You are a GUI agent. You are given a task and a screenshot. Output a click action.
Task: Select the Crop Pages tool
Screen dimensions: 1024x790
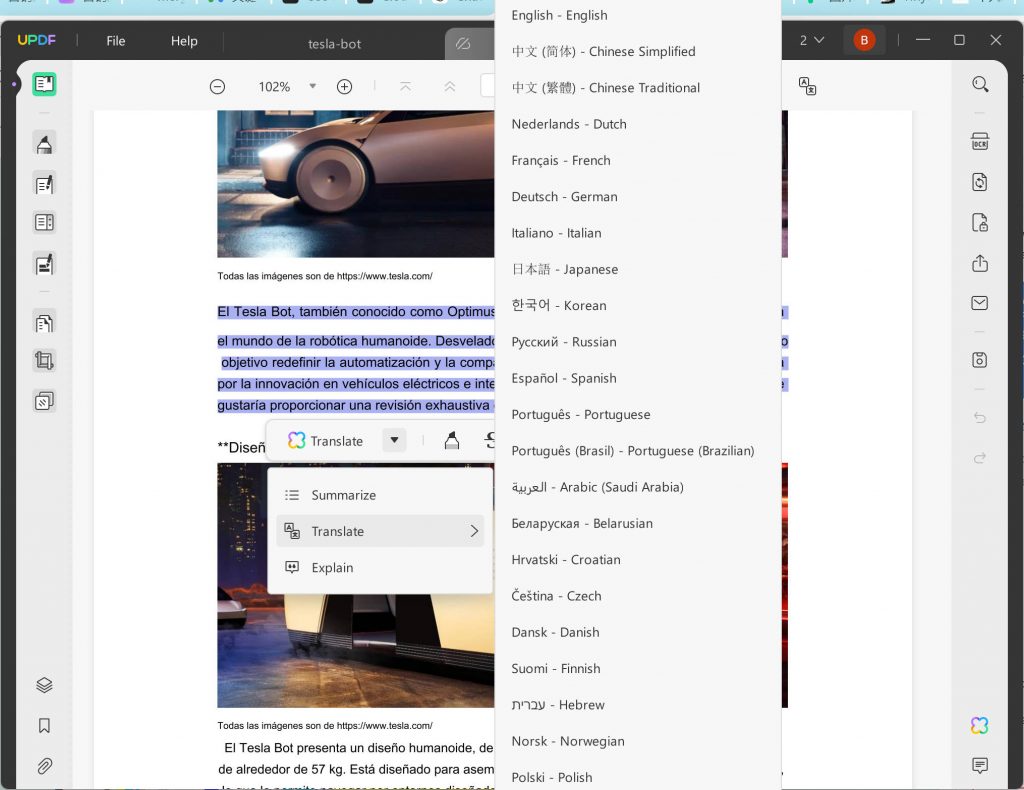(x=44, y=362)
